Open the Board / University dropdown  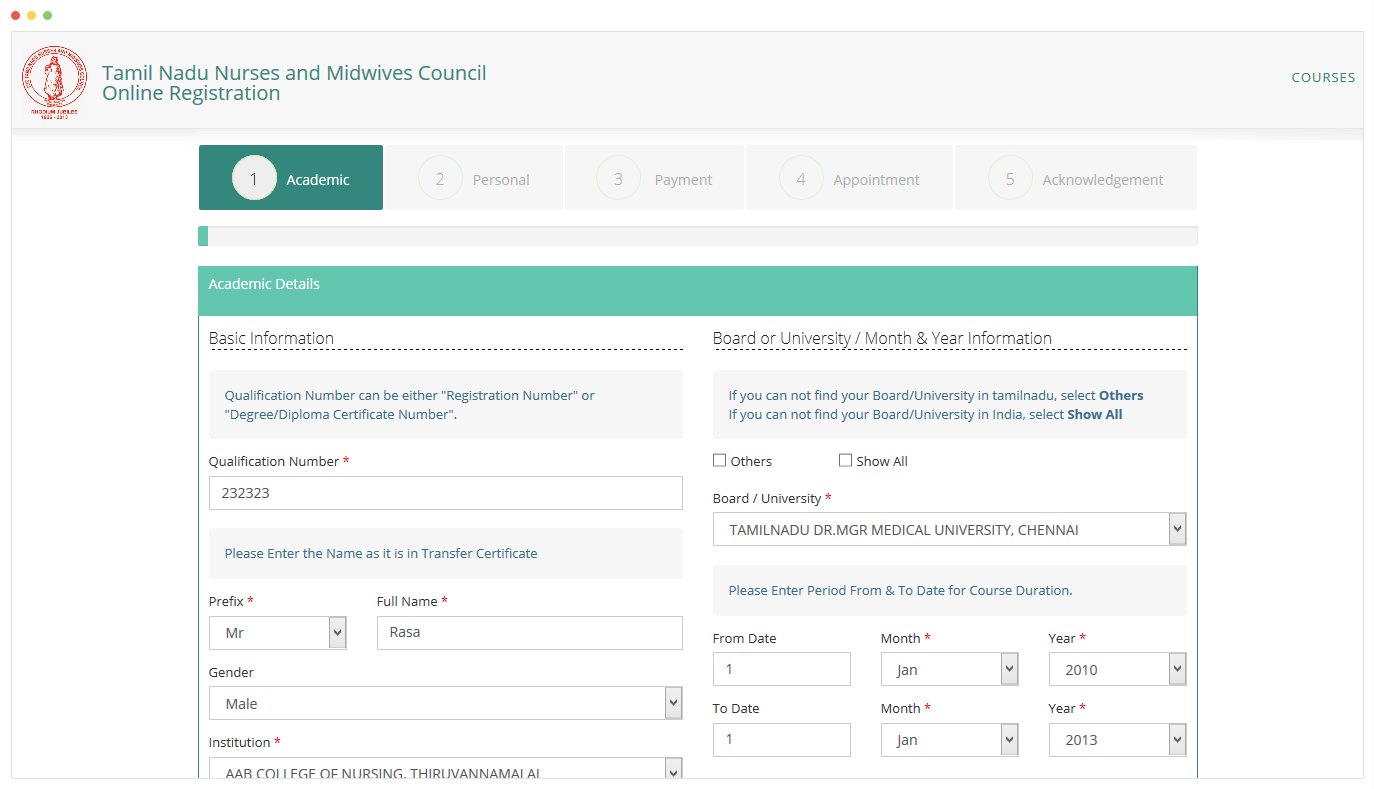tap(950, 529)
